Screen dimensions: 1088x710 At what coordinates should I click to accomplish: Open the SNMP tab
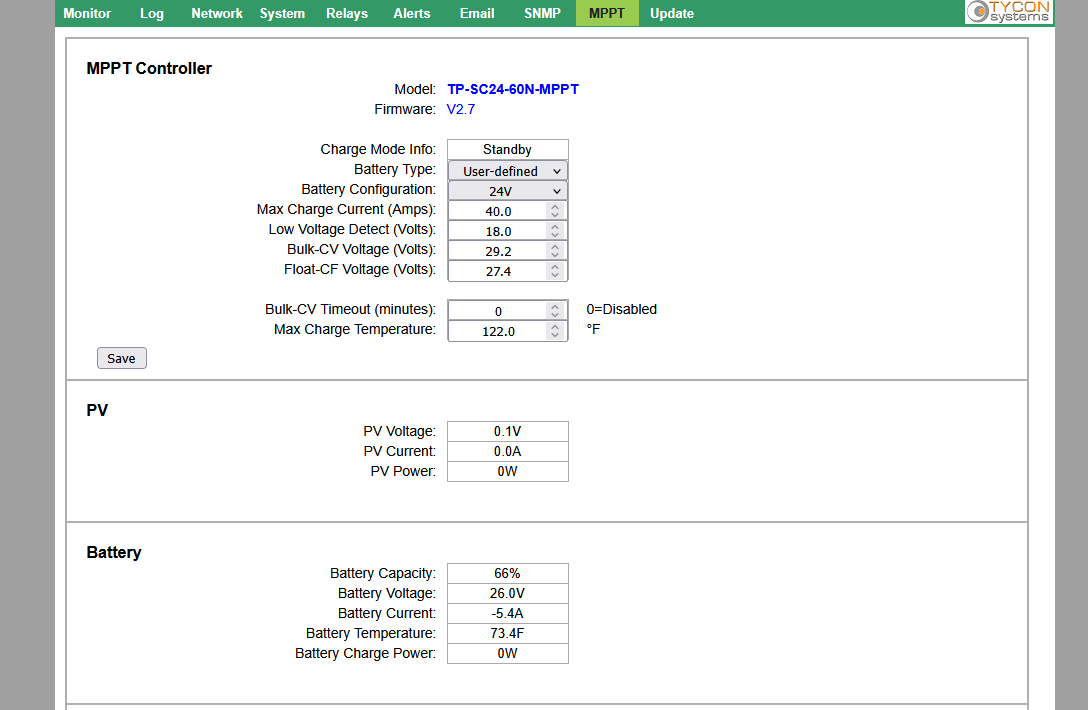[x=542, y=13]
